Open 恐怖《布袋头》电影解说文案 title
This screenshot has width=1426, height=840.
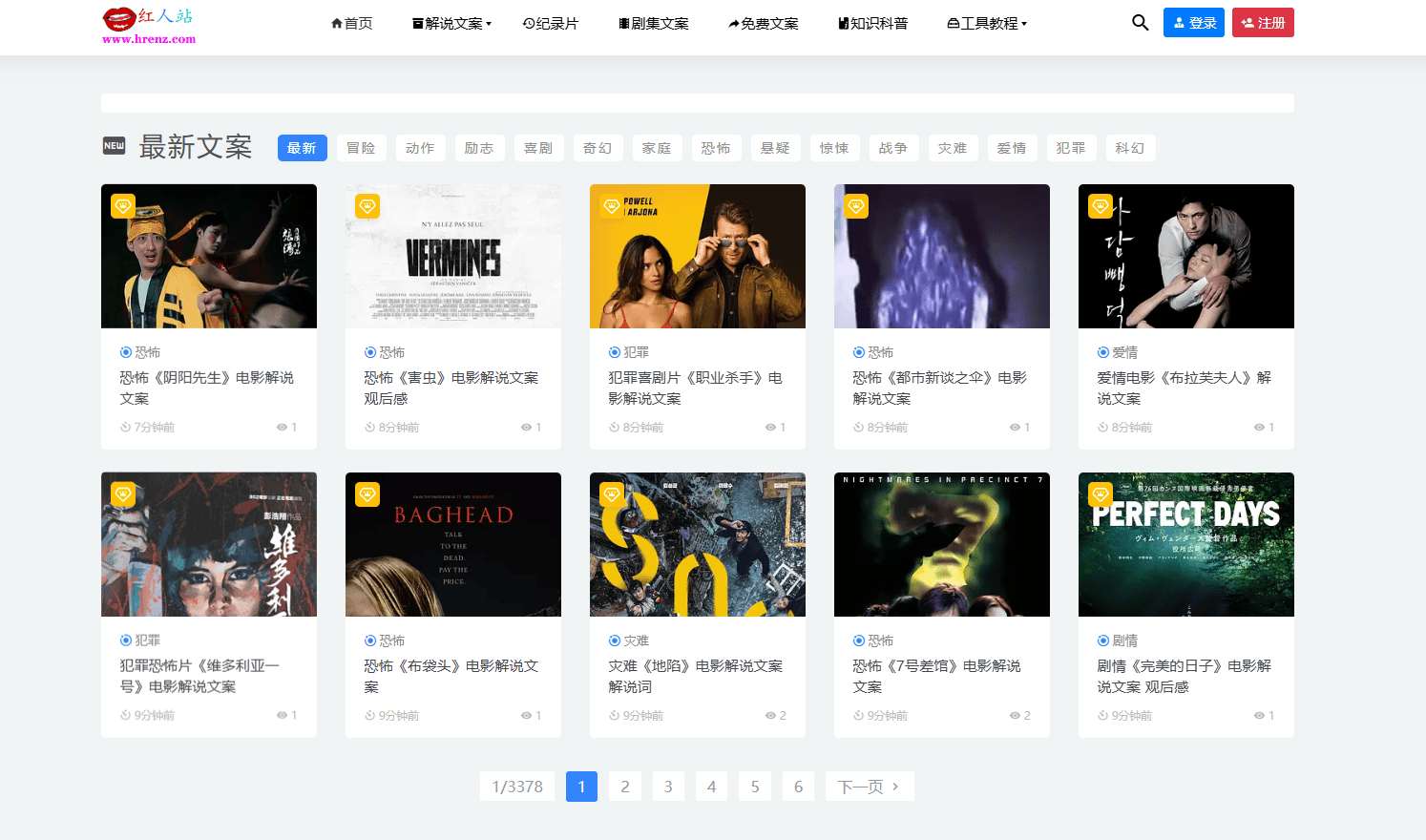[451, 676]
